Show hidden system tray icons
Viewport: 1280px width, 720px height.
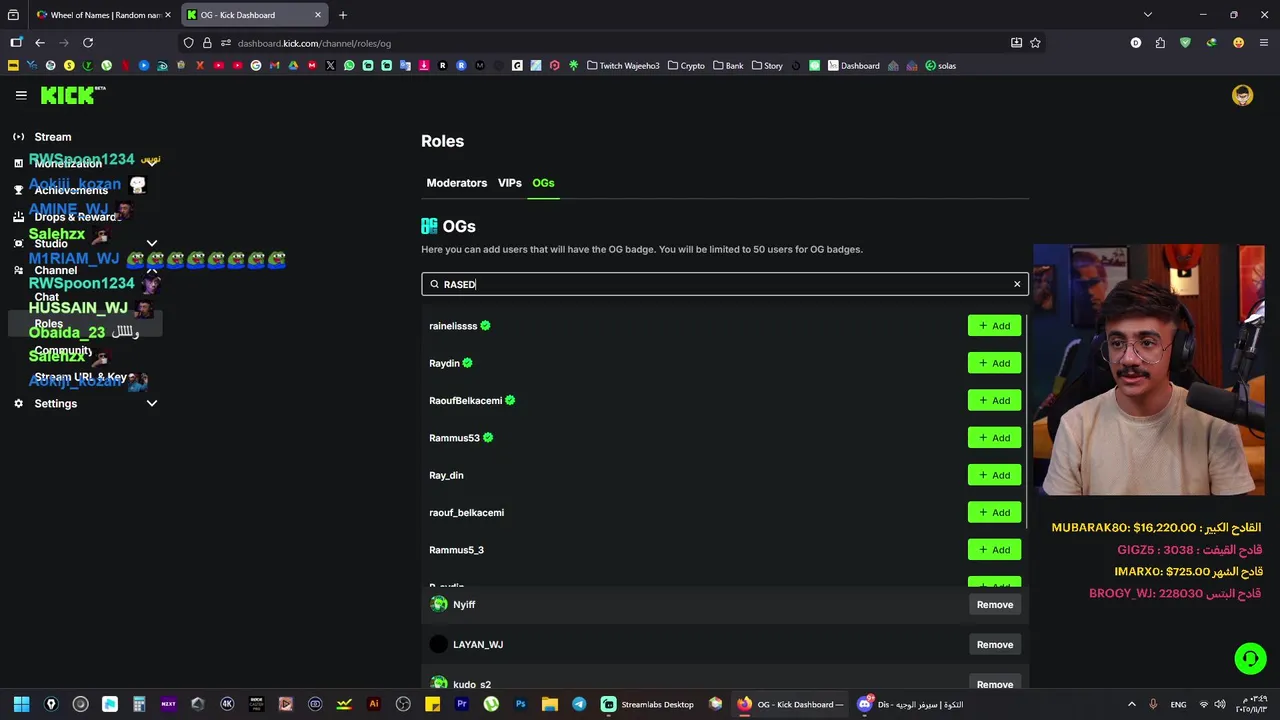(1132, 704)
